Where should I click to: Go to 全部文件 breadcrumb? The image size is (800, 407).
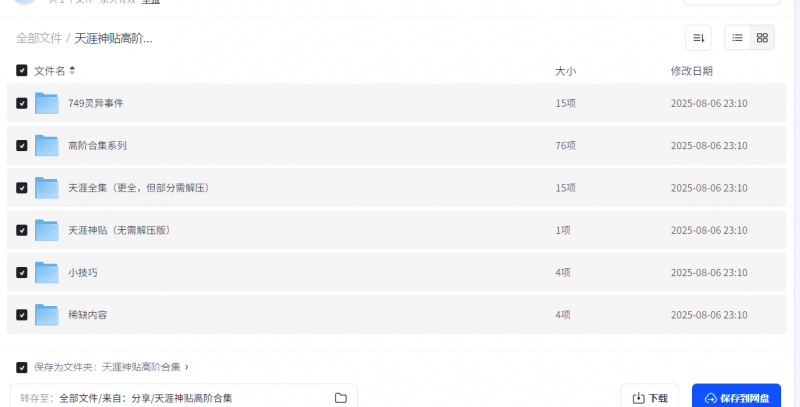click(39, 38)
